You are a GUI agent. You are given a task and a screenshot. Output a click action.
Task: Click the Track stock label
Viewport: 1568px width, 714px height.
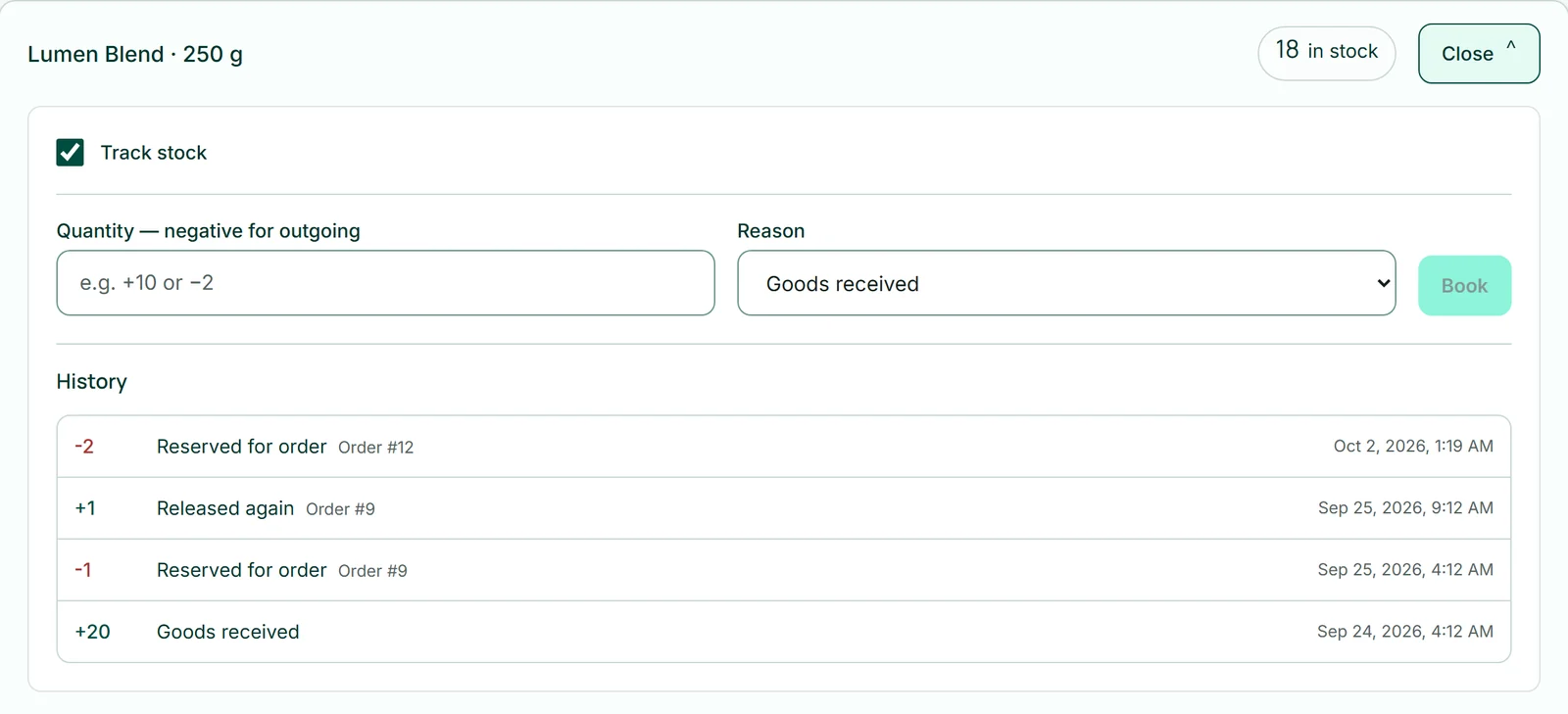click(154, 153)
